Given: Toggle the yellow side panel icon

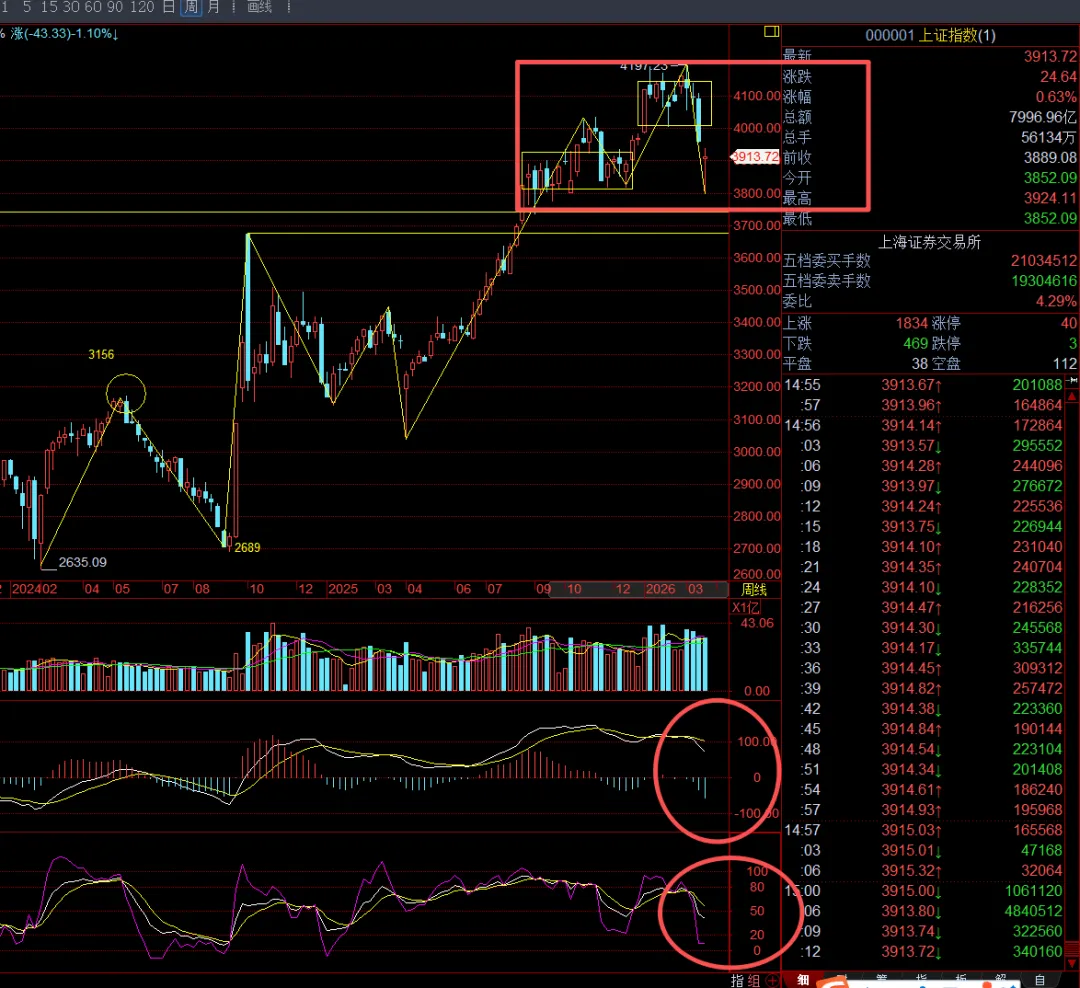Looking at the screenshot, I should (771, 32).
